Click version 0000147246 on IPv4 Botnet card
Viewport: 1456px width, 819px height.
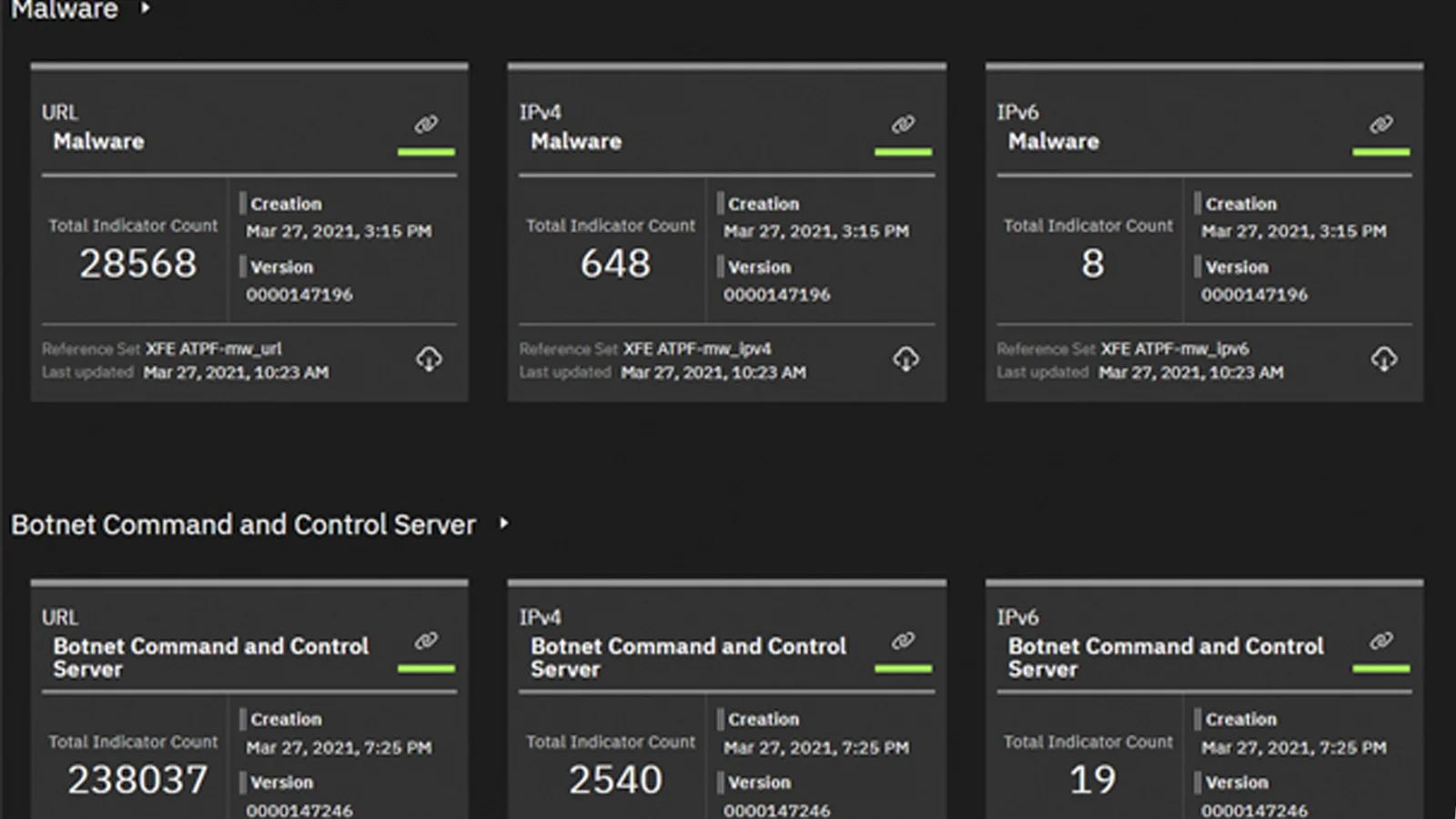[x=776, y=810]
